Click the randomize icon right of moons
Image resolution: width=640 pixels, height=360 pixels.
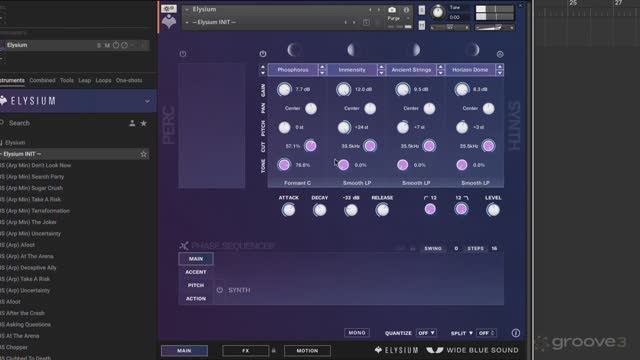point(500,54)
